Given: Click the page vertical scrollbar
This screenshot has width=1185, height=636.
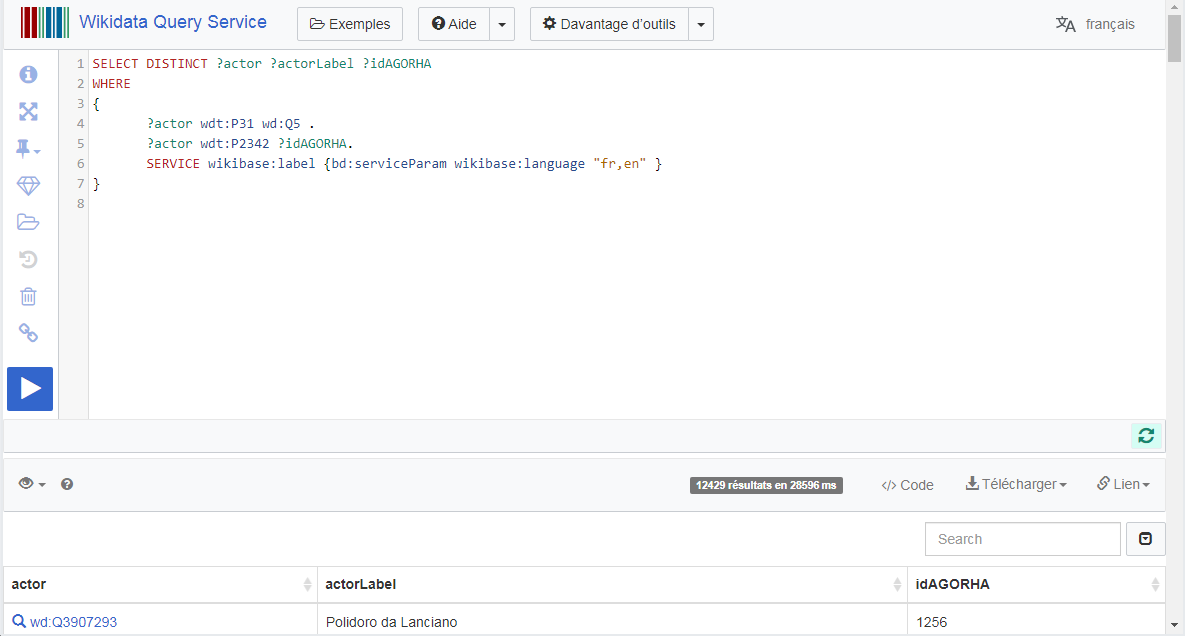Looking at the screenshot, I should point(1174,38).
